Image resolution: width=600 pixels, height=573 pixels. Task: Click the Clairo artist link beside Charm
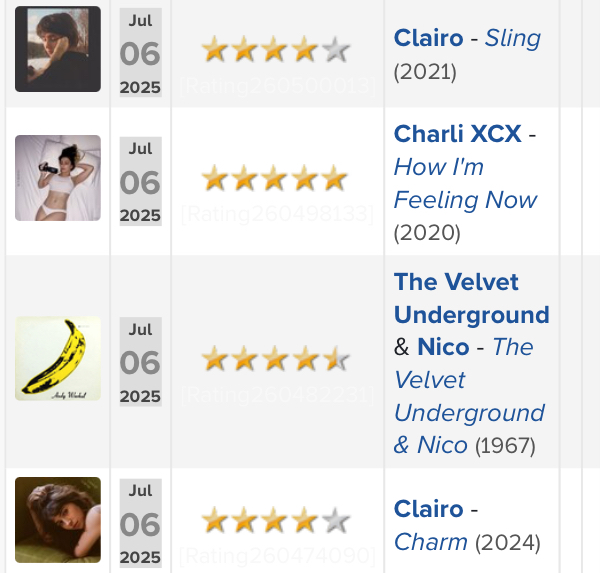pyautogui.click(x=429, y=509)
